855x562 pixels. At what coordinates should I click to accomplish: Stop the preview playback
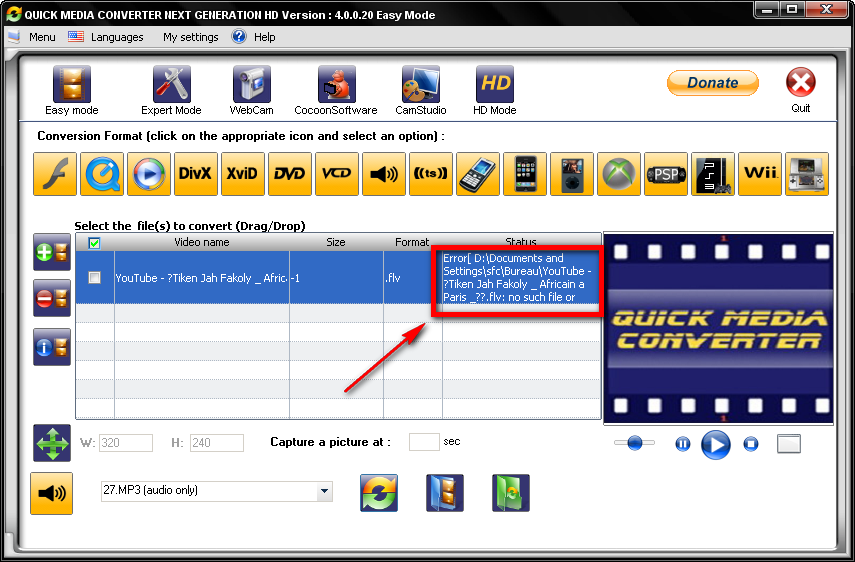(751, 444)
